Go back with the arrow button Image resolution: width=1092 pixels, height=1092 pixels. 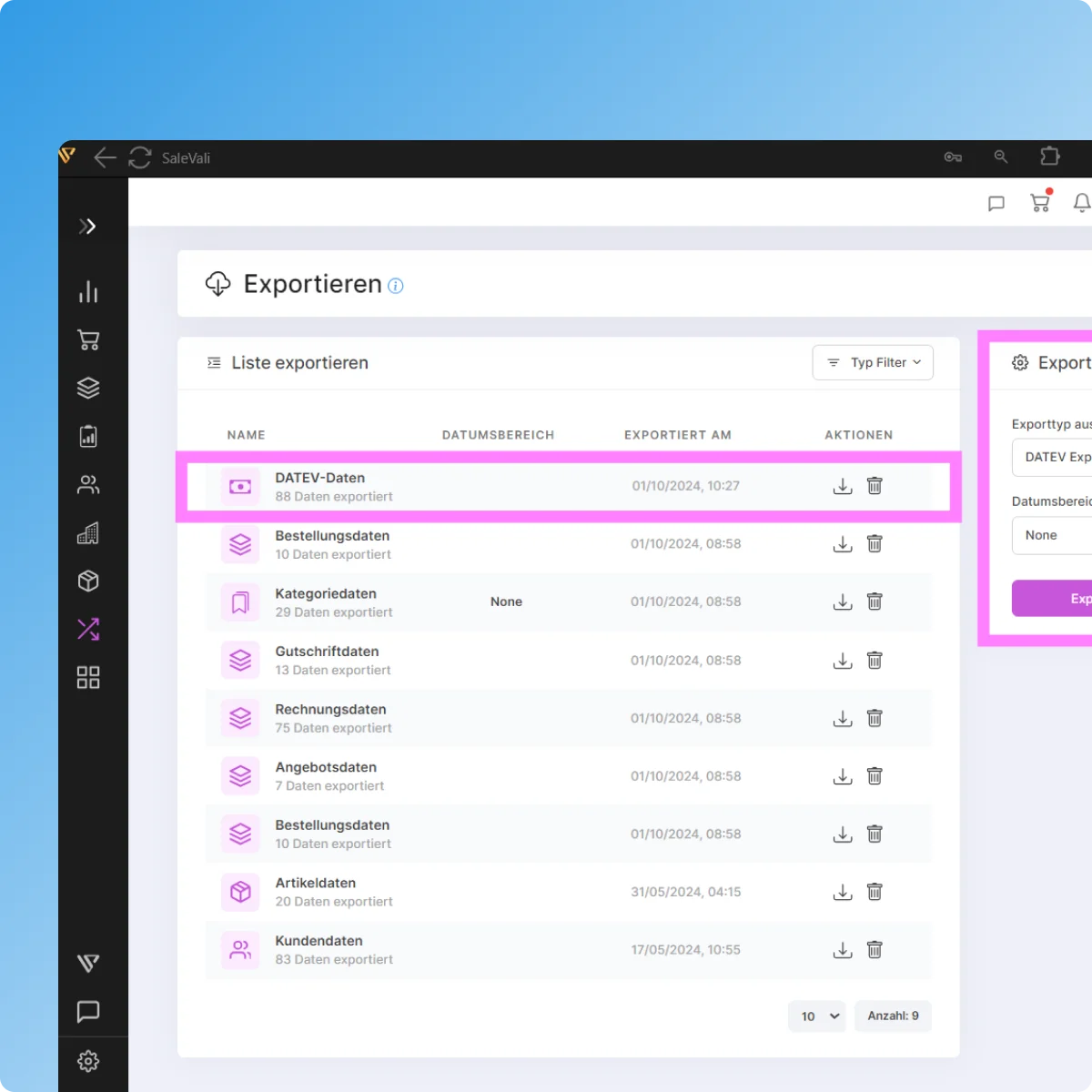(106, 157)
